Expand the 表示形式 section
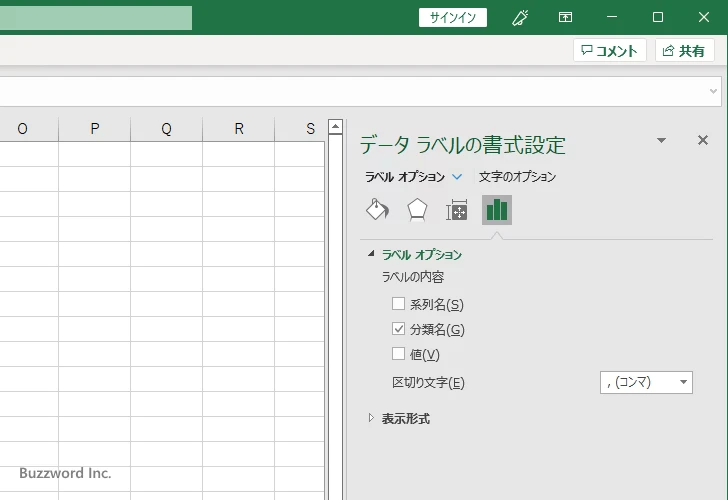728x500 pixels. [x=370, y=418]
